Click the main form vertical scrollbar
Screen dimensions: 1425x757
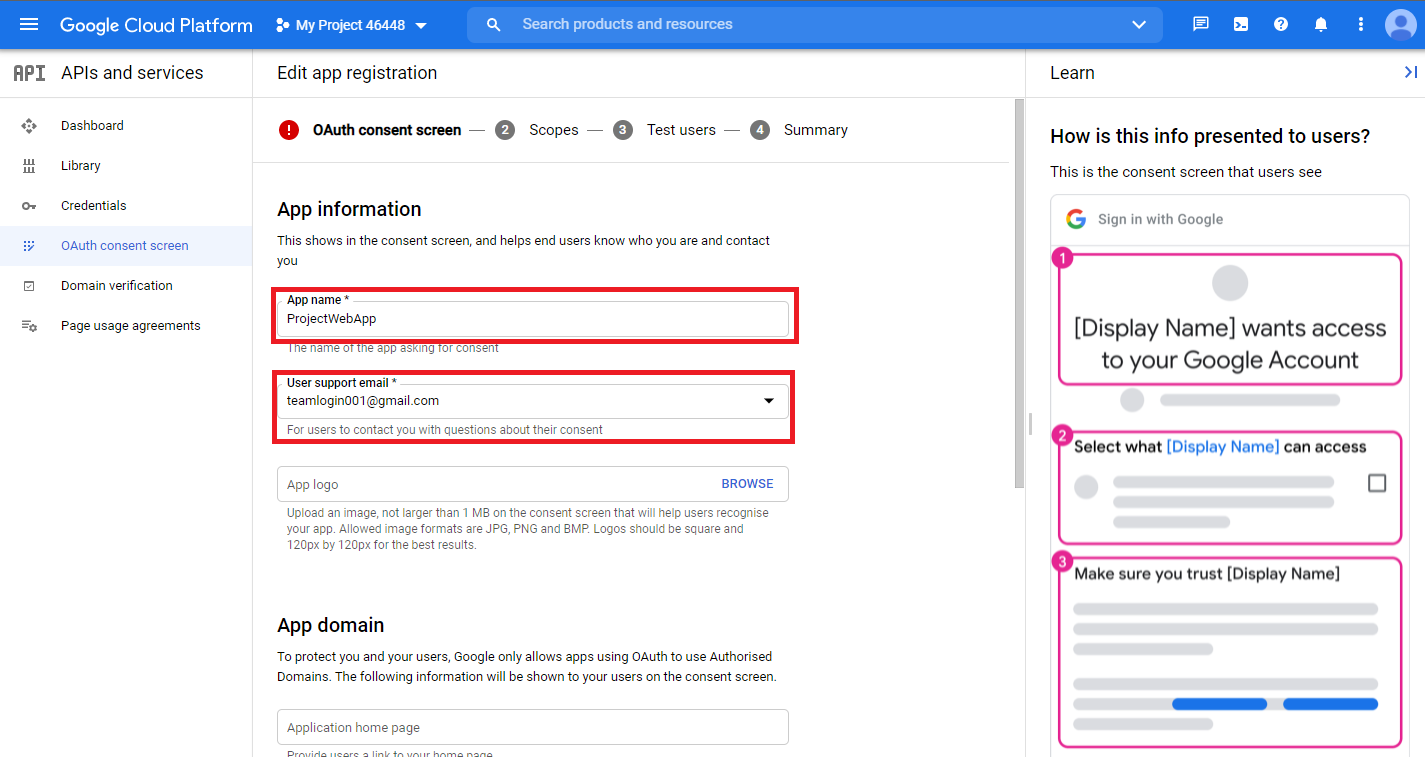click(1019, 293)
